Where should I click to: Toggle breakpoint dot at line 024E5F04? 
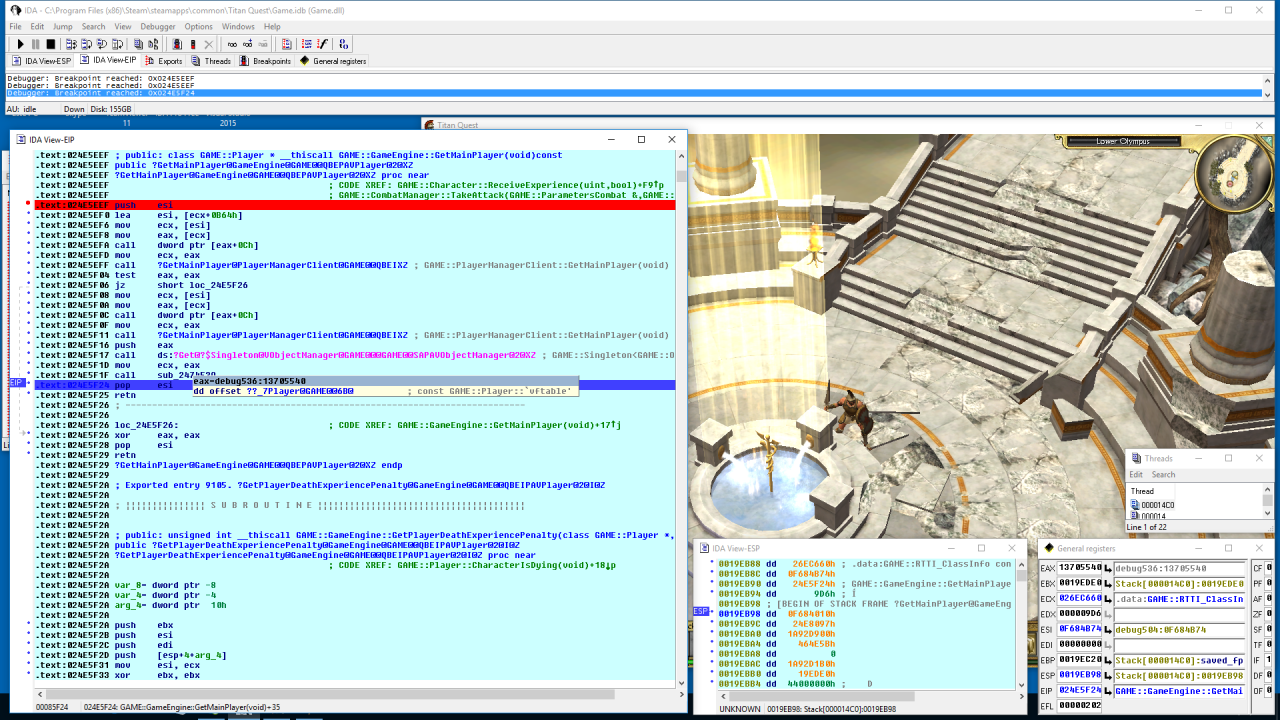[x=27, y=275]
